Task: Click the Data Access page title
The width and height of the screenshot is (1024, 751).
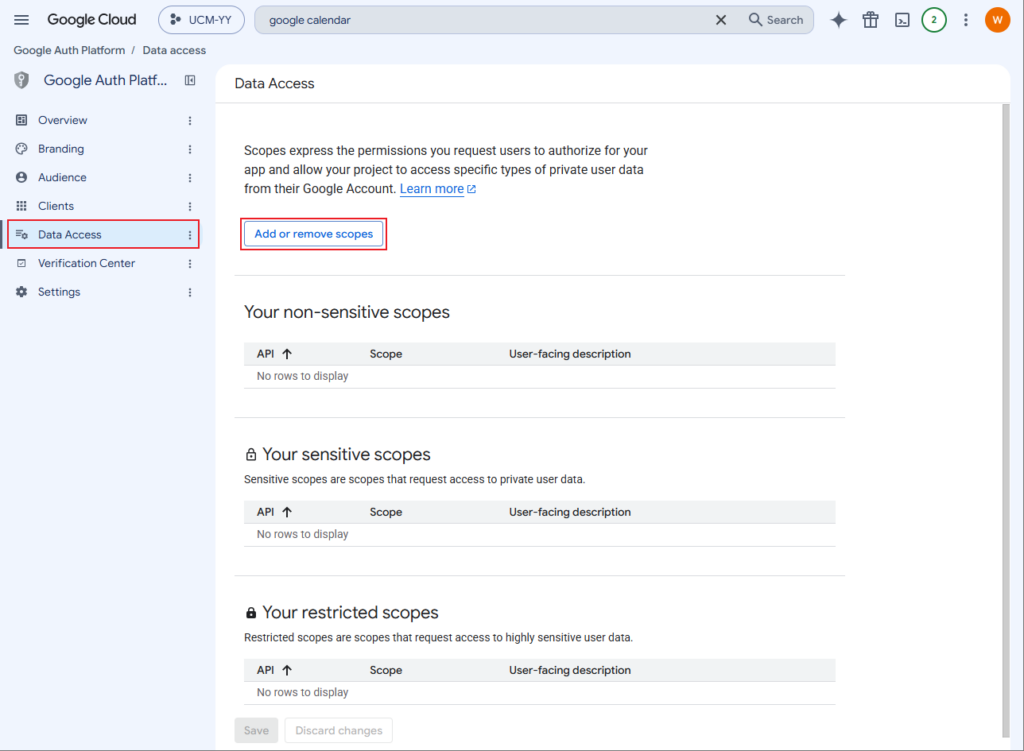Action: 274,84
